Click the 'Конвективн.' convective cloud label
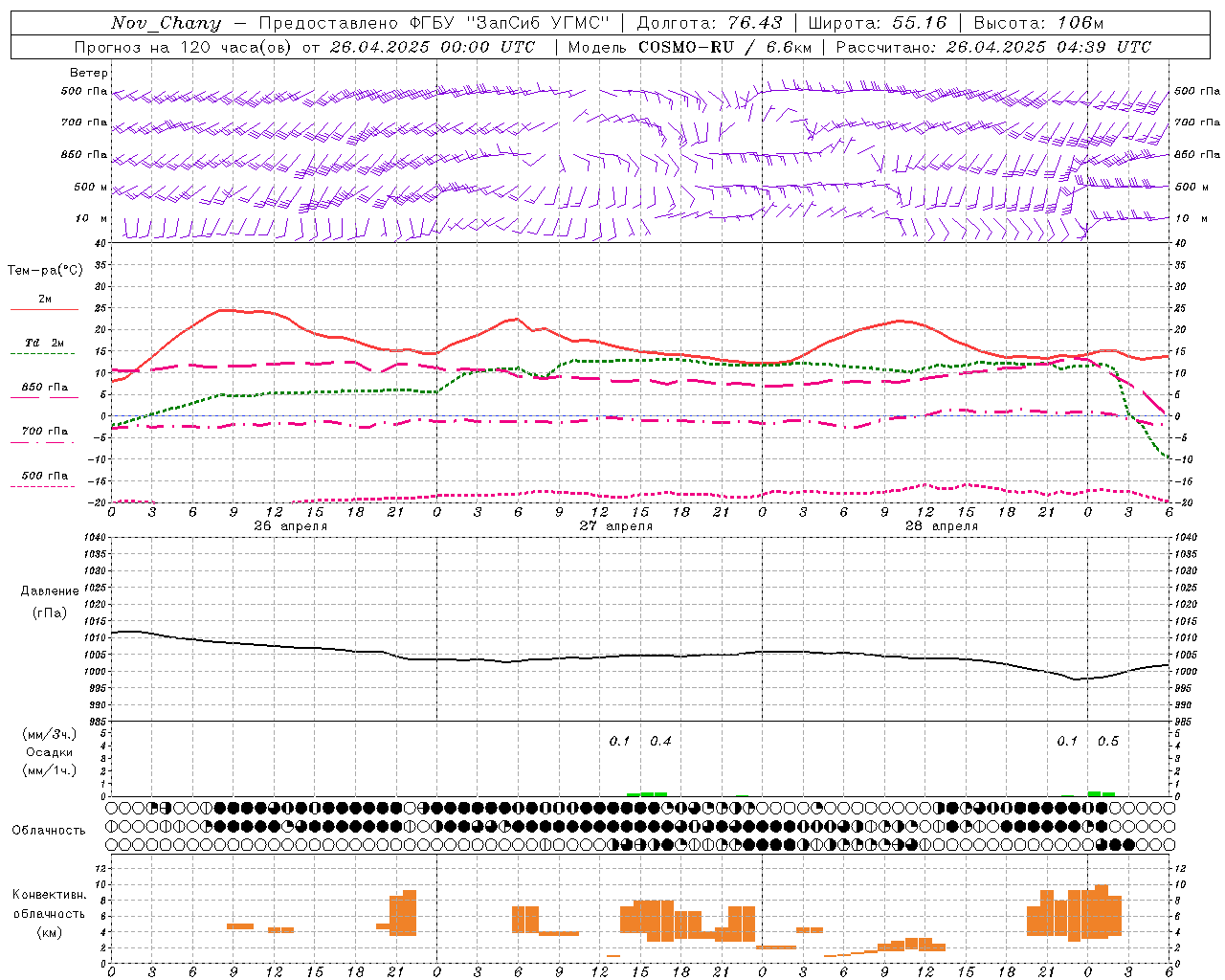 (x=49, y=895)
